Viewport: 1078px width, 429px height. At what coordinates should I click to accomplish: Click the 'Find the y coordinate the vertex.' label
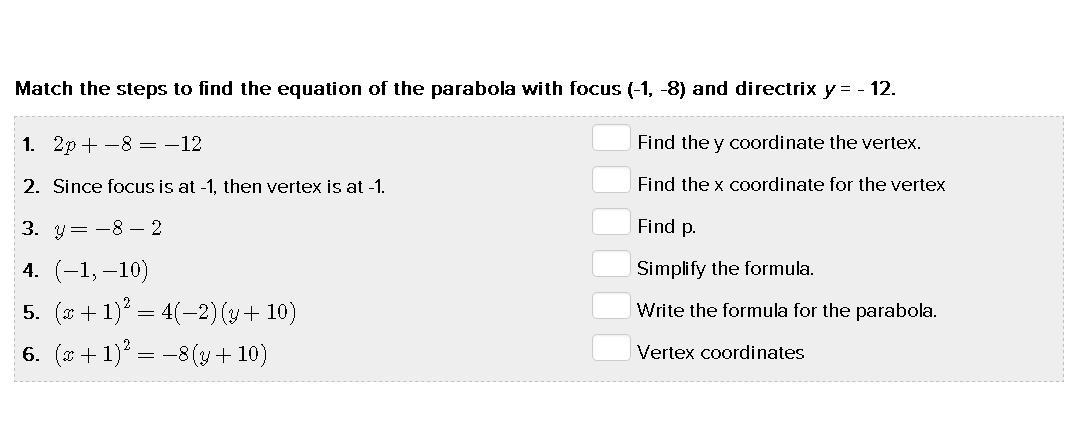(779, 143)
